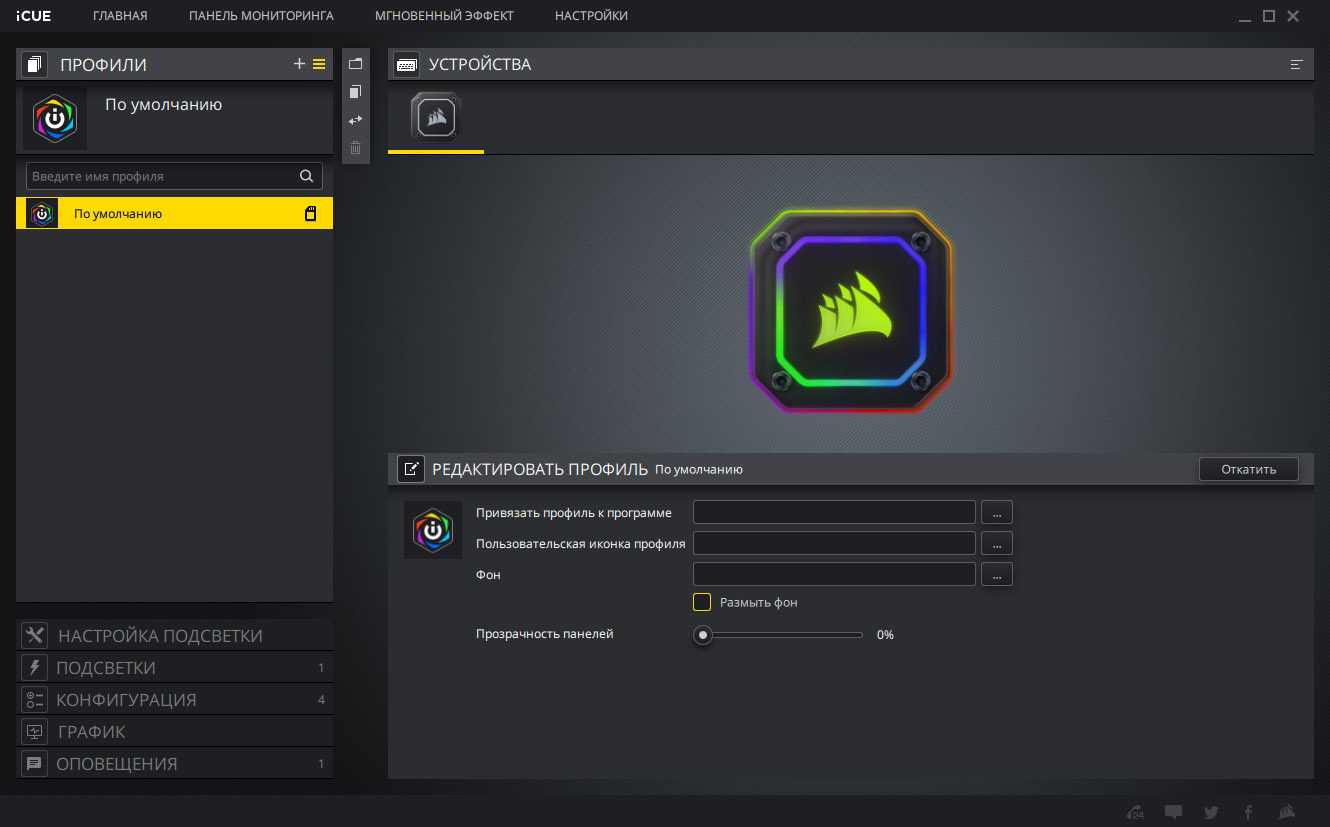Expand the НАСТРОЙКА ПОДСВЕТКИ section
The height and width of the screenshot is (827, 1330).
point(160,636)
